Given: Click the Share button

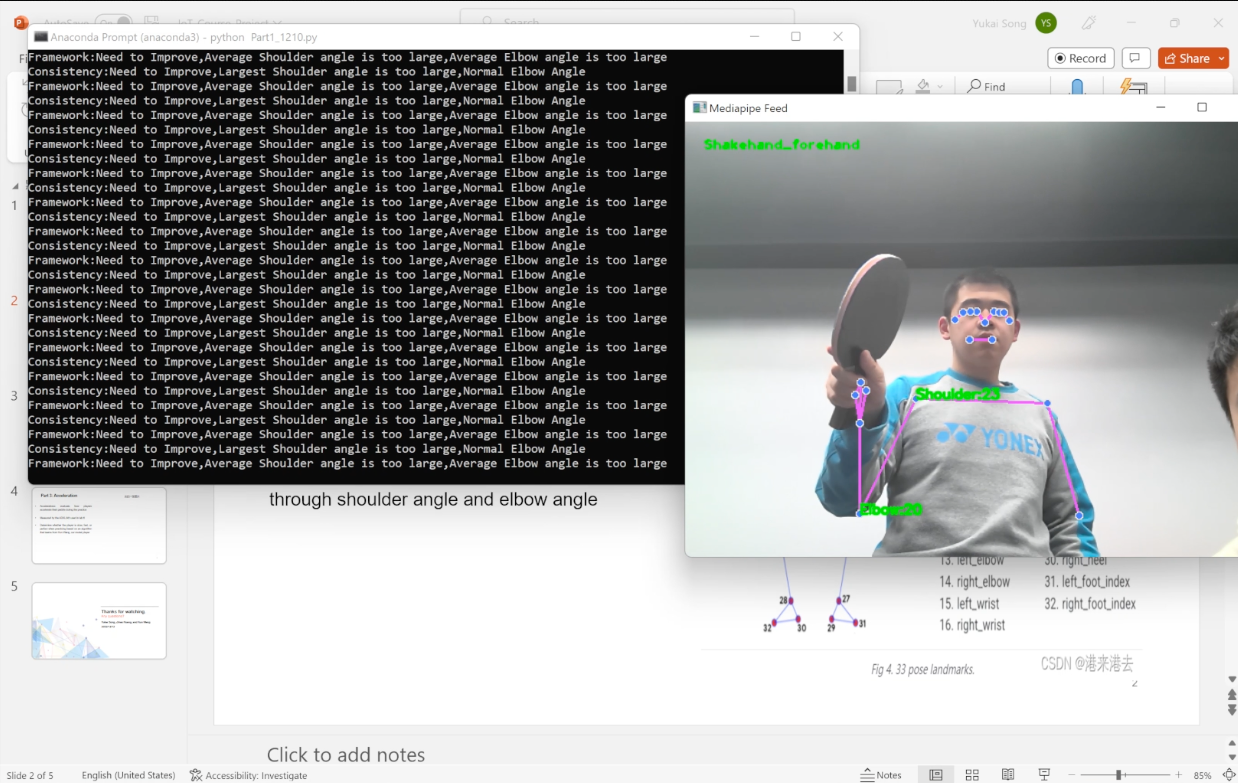Looking at the screenshot, I should (1186, 58).
